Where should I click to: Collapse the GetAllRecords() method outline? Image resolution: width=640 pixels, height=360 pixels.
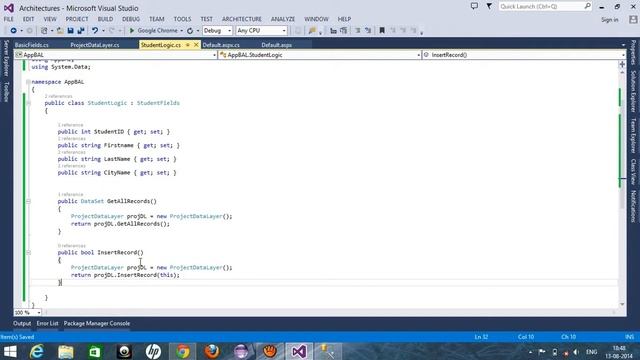click(28, 201)
